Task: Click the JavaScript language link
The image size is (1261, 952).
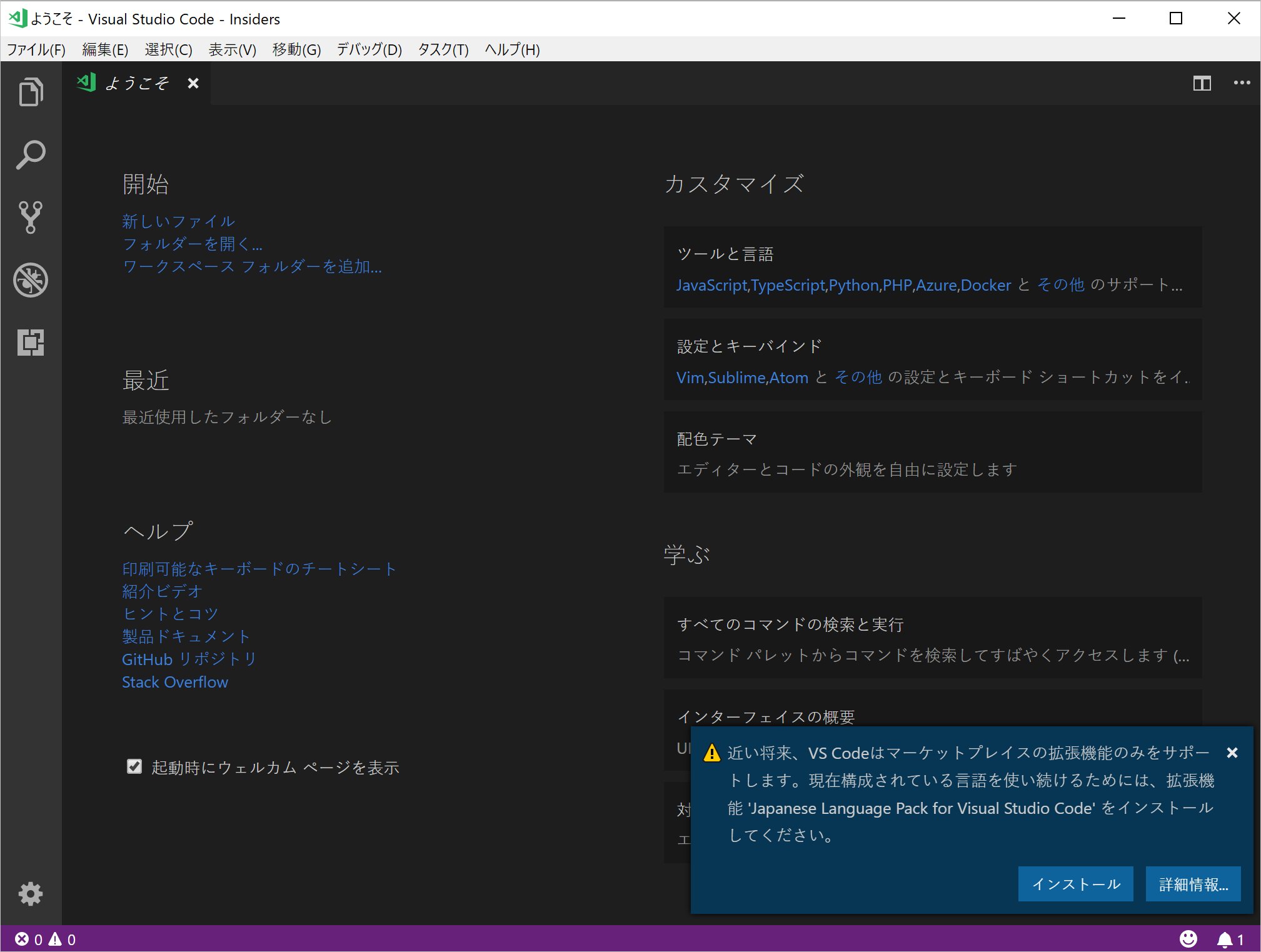Action: [711, 285]
